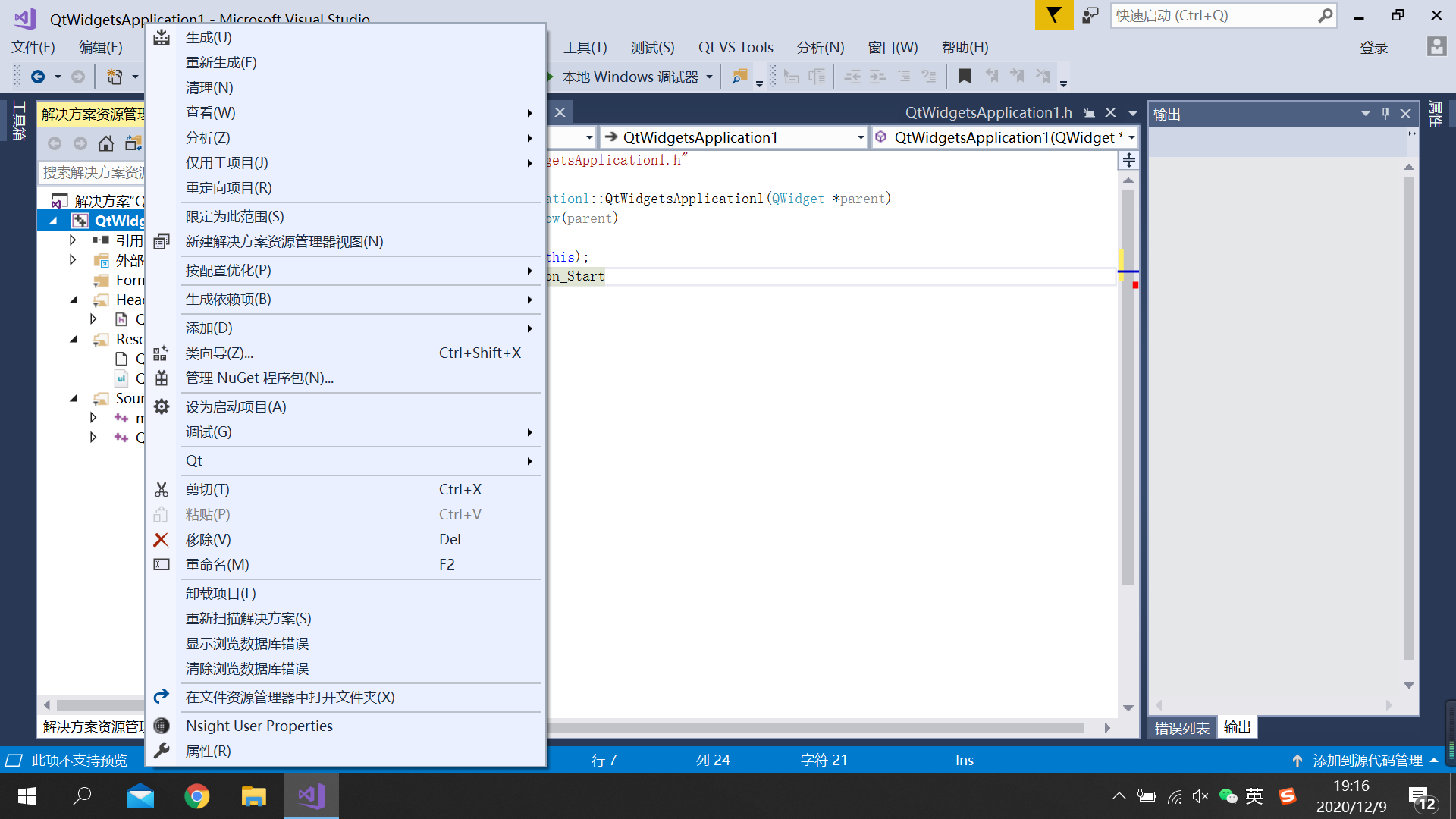This screenshot has width=1456, height=819.
Task: Click the navigate backward arrow icon
Action: pos(38,77)
